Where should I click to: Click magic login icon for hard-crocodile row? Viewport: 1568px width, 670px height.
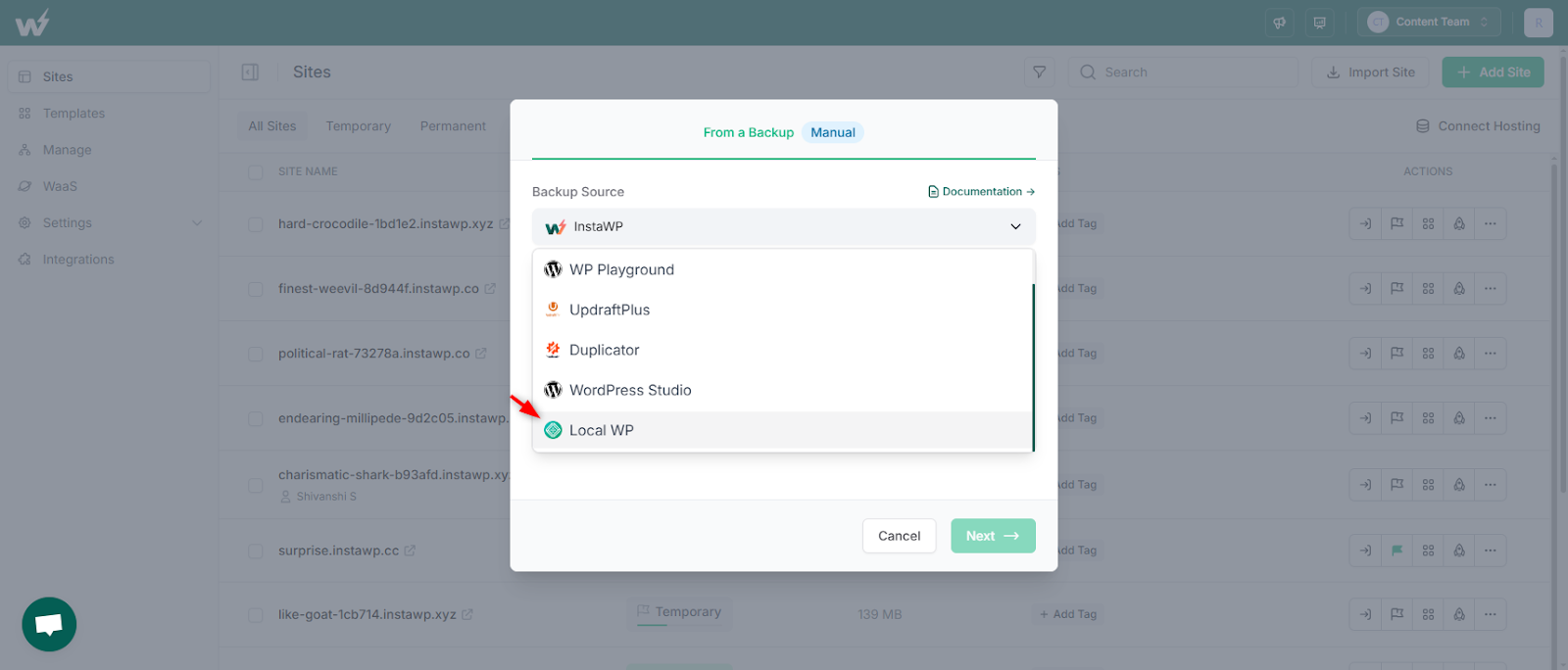coord(1365,223)
